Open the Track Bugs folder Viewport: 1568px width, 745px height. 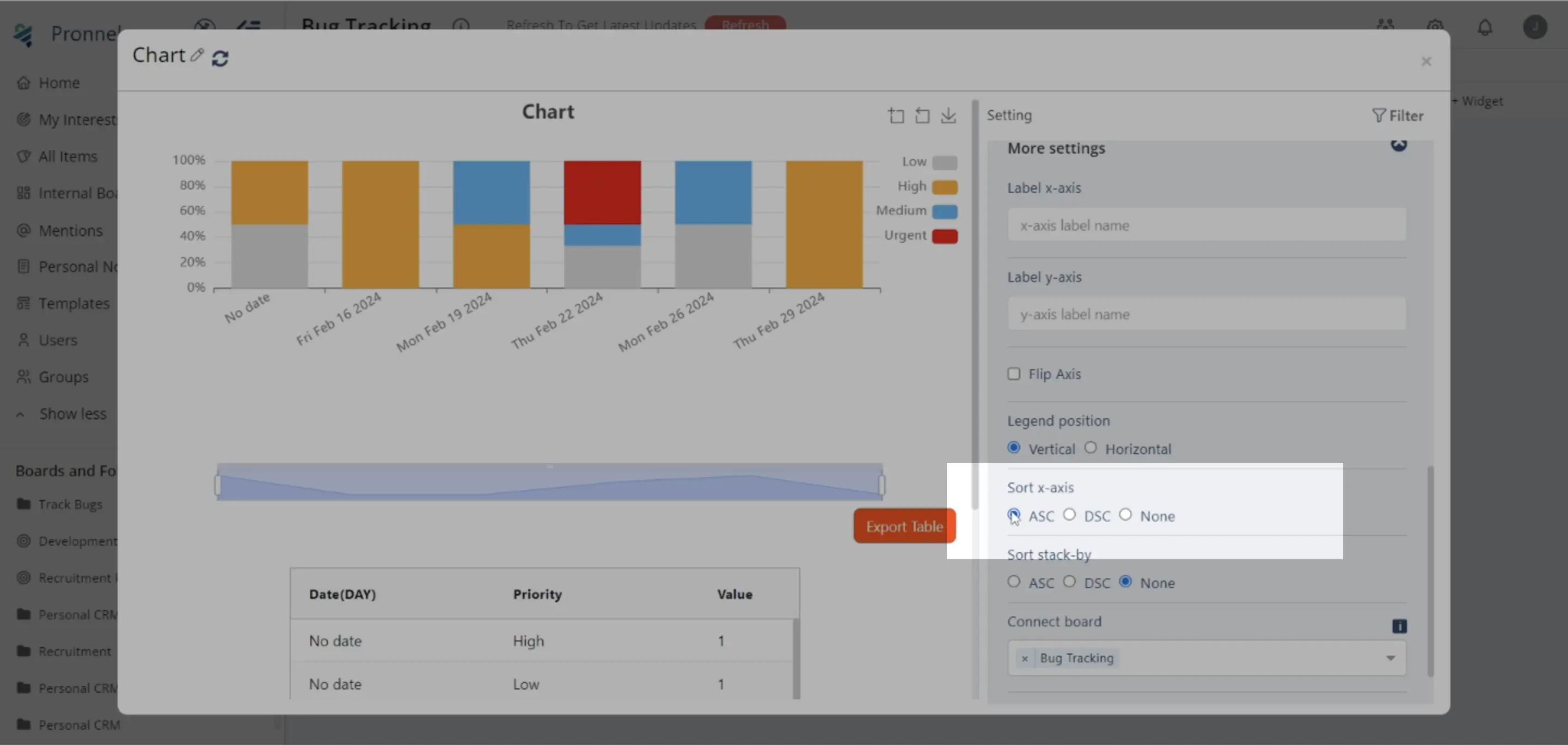[x=60, y=504]
